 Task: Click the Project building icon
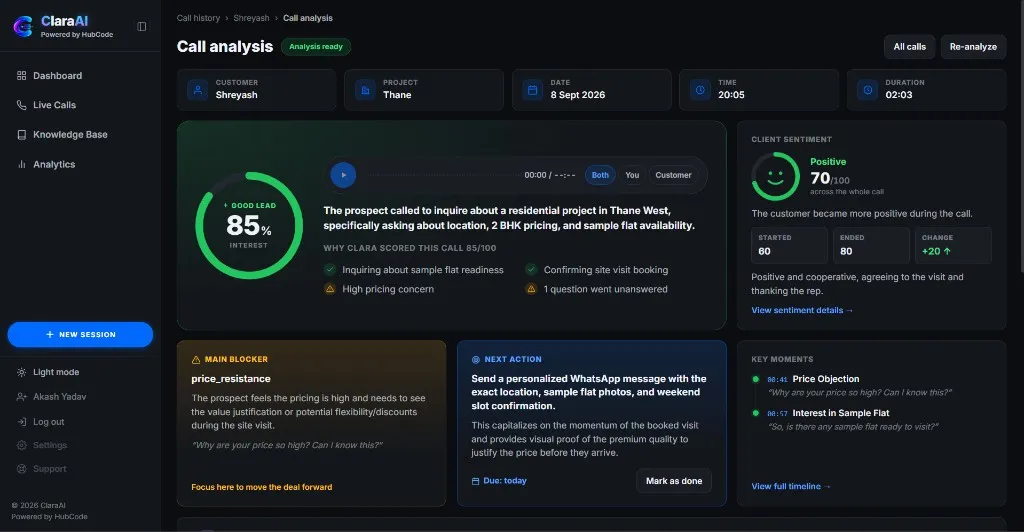(x=365, y=89)
